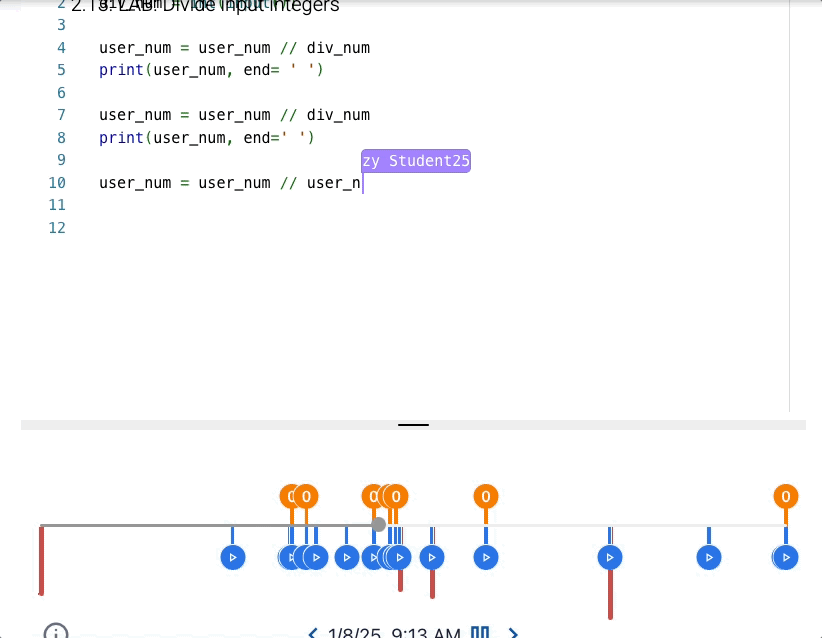Viewport: 822px width, 638px height.
Task: Go to previous event with left chevron
Action: point(313,633)
